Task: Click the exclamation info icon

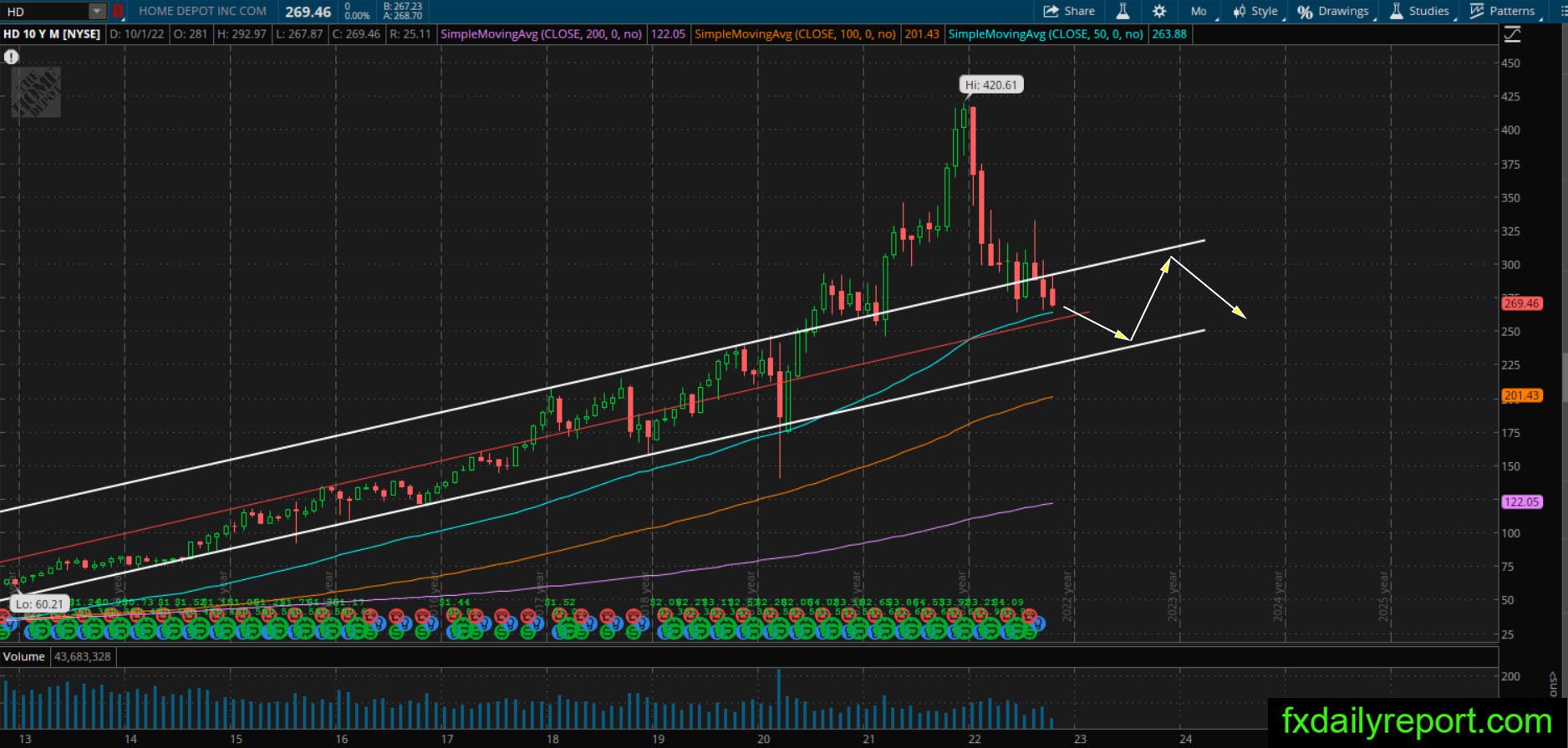Action: coord(11,57)
